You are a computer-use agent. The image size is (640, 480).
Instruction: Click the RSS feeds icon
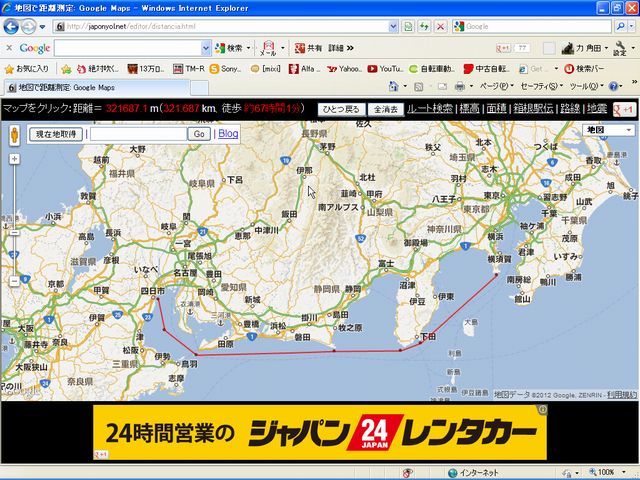418,87
